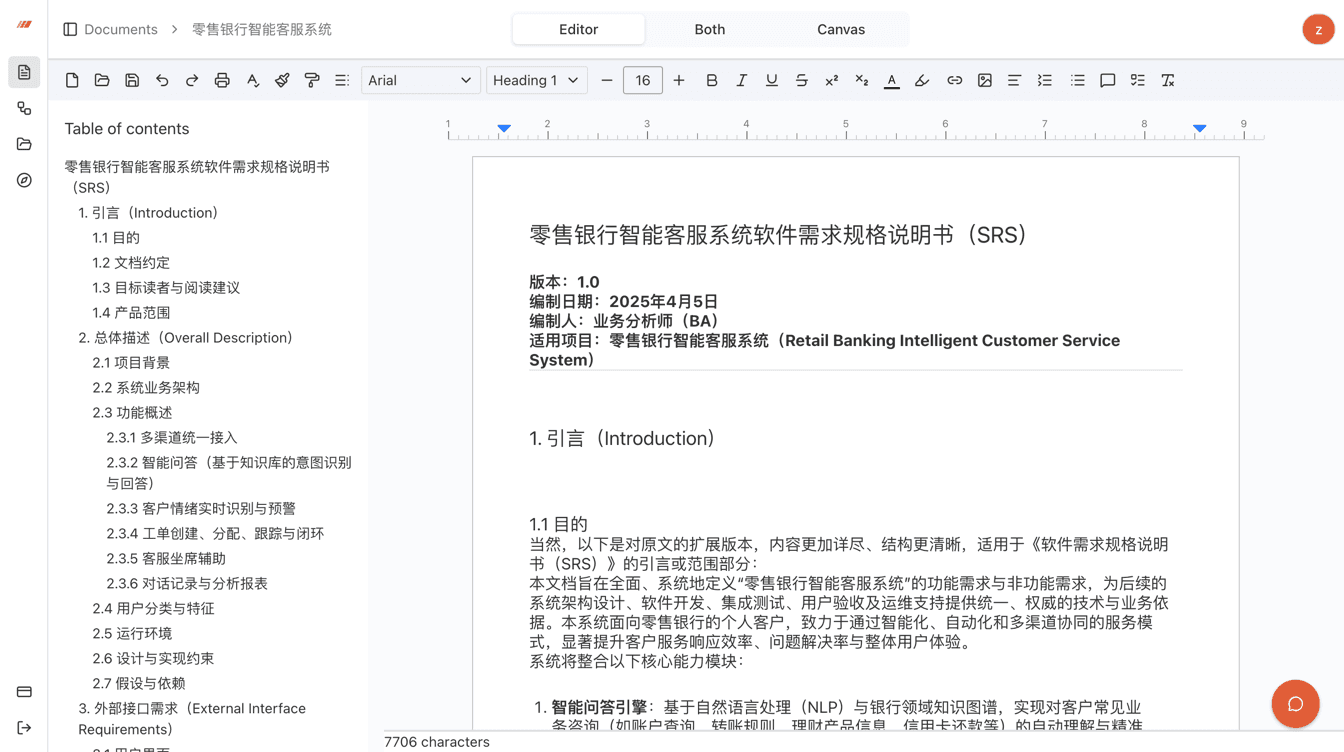This screenshot has height=752, width=1344.
Task: Jump to the 2.3 功能概述 section
Action: pyautogui.click(x=132, y=413)
